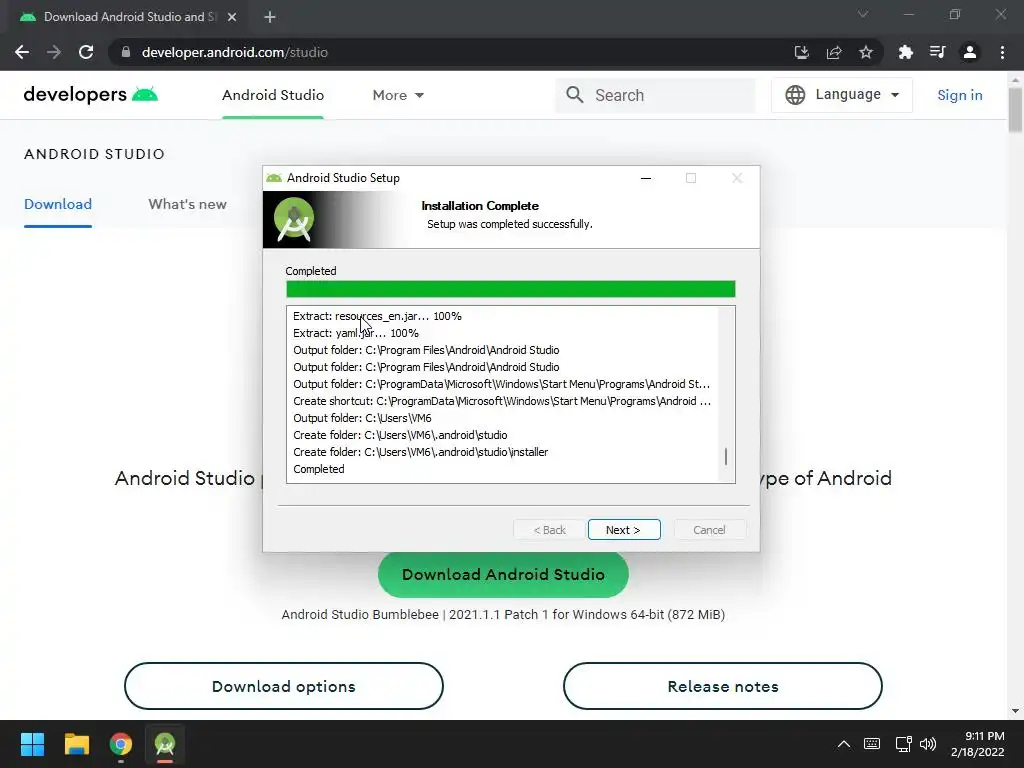Image resolution: width=1024 pixels, height=768 pixels.
Task: Select the Download tab
Action: pos(58,204)
